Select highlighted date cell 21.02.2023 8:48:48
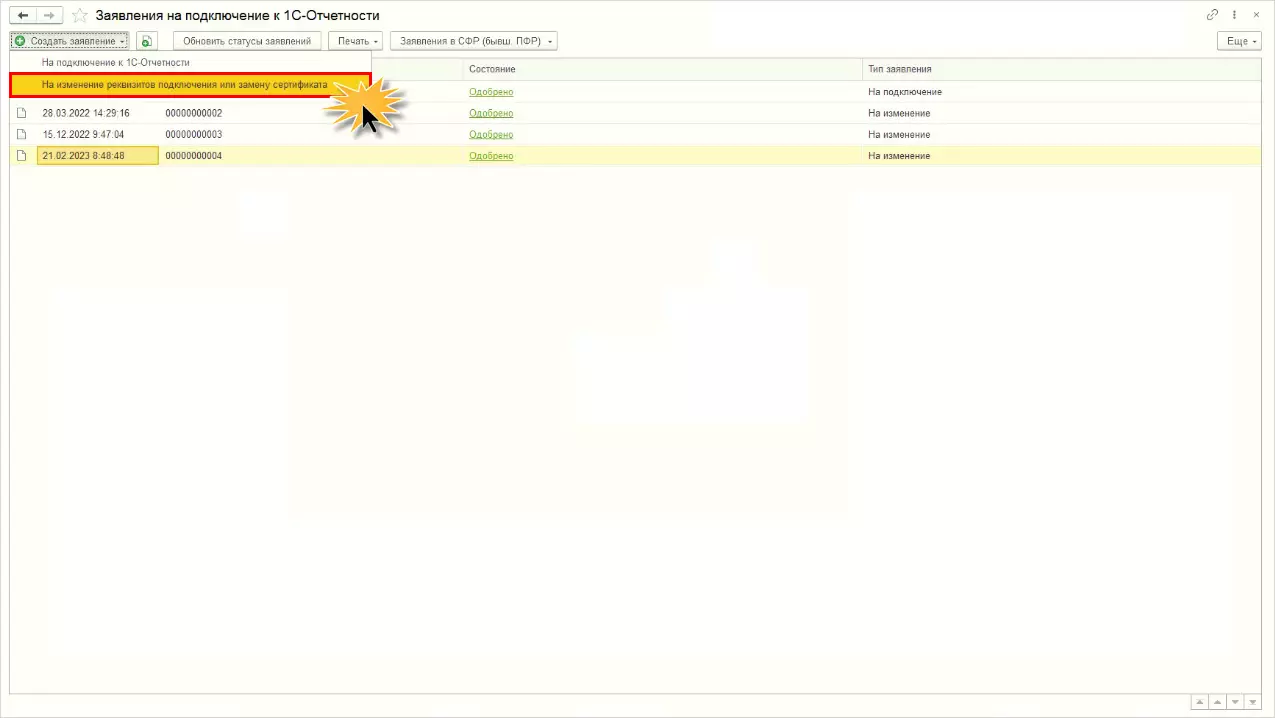Screen dimensions: 1275x718 98,156
